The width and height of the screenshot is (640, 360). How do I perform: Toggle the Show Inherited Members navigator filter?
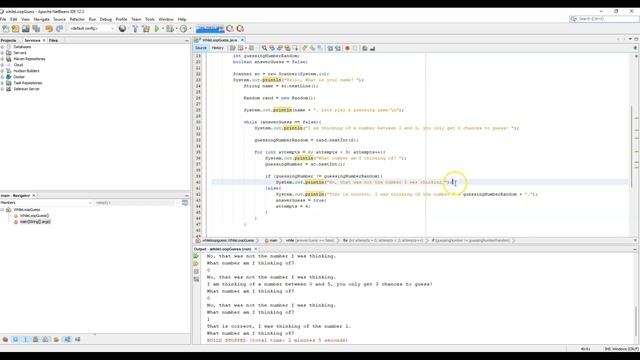point(5,339)
